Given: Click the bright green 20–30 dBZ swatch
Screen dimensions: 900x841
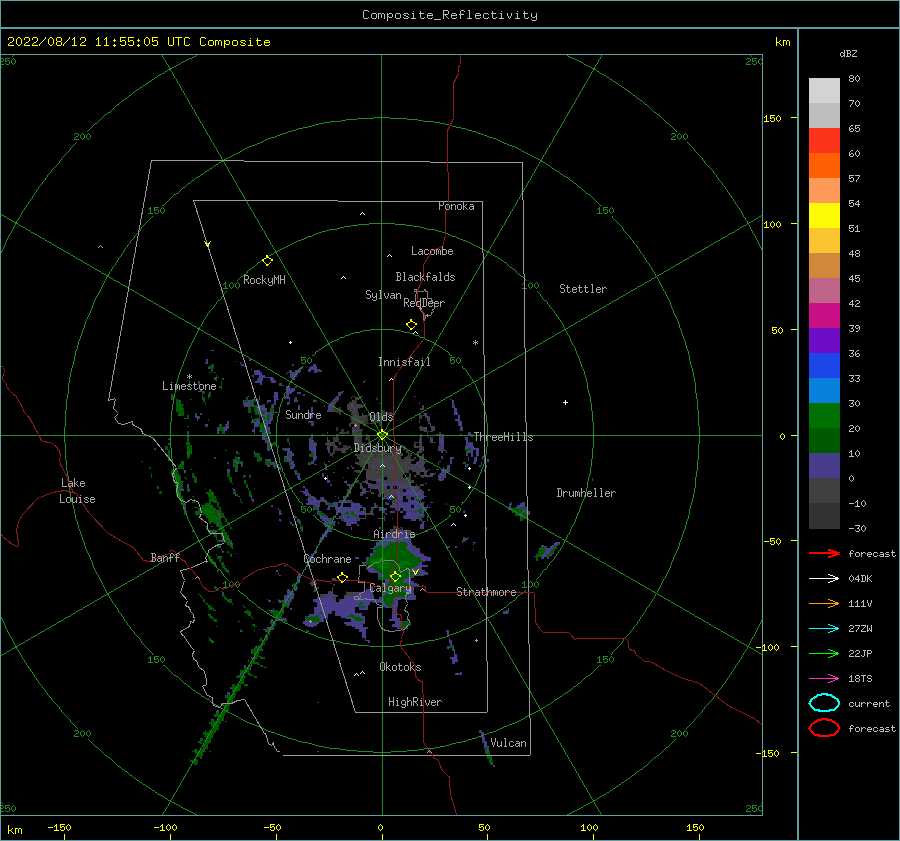Looking at the screenshot, I should pos(824,416).
